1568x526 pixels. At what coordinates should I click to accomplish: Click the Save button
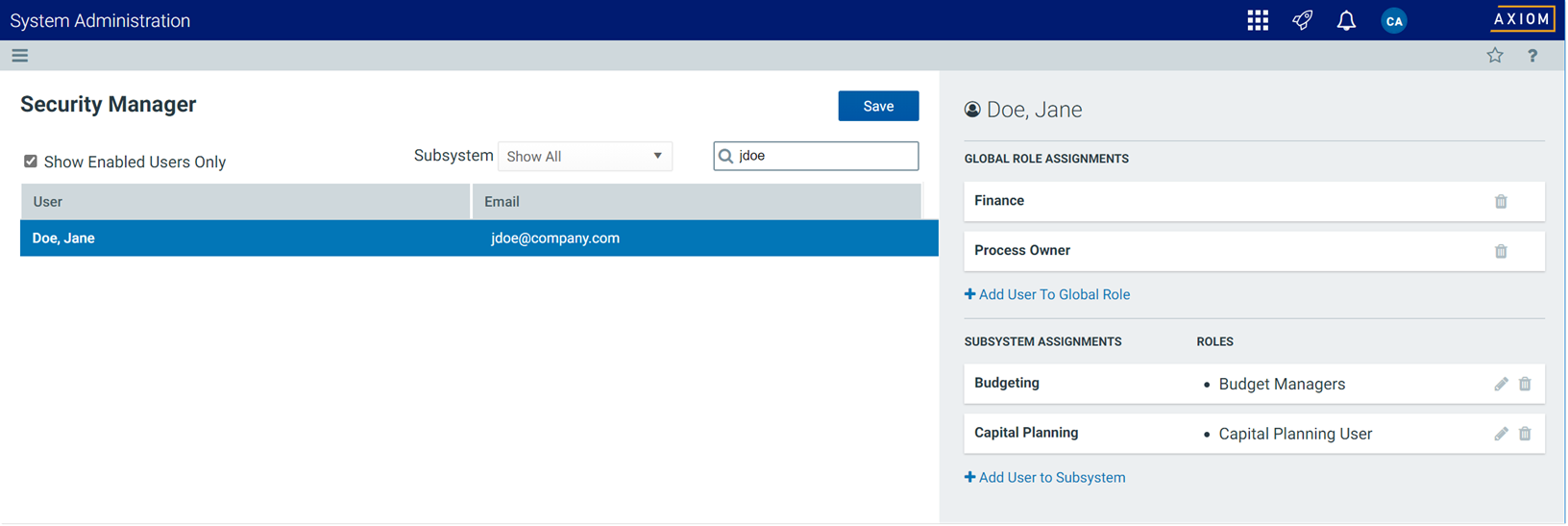[878, 106]
